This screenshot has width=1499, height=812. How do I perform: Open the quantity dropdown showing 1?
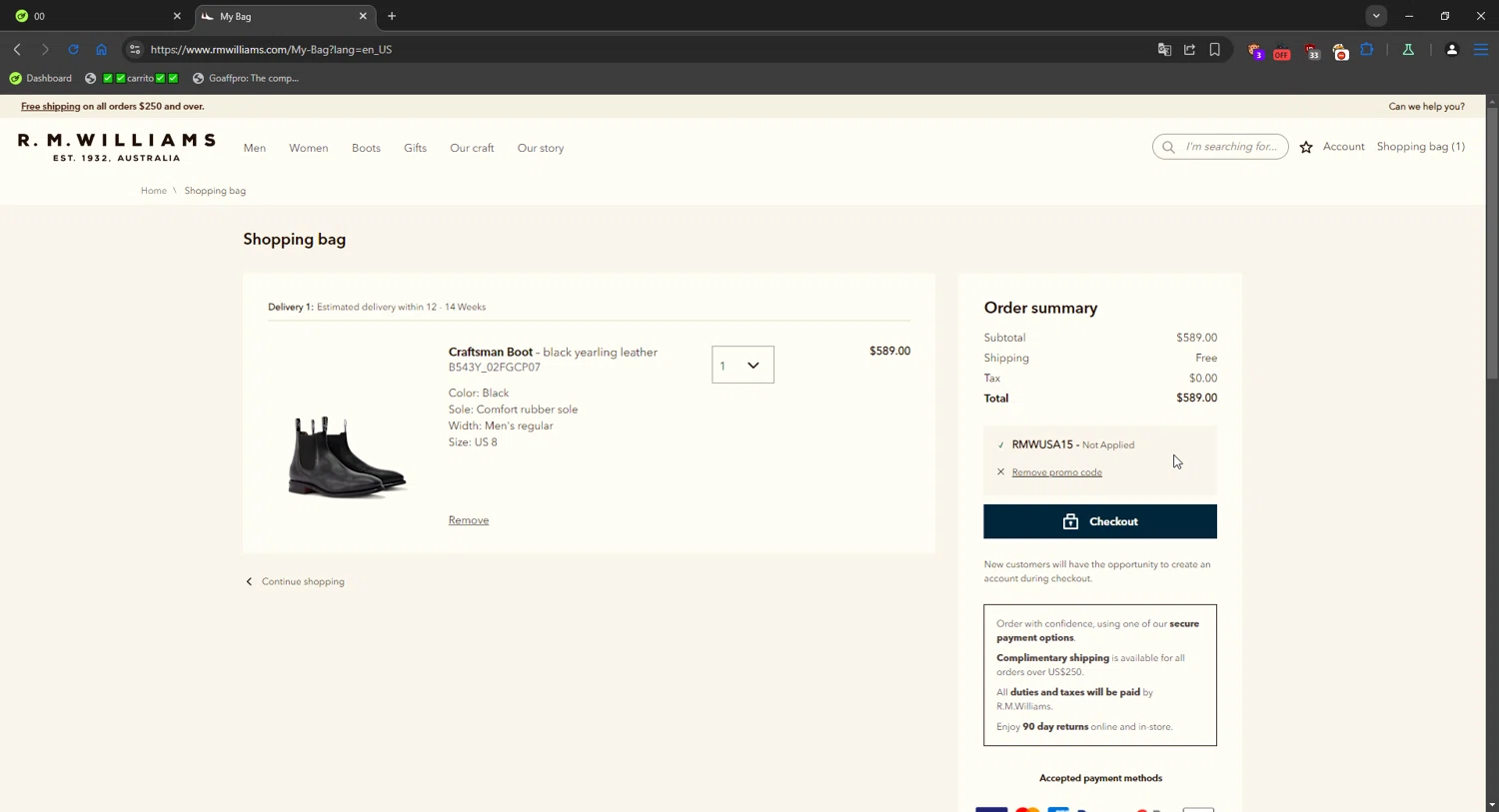coord(743,365)
